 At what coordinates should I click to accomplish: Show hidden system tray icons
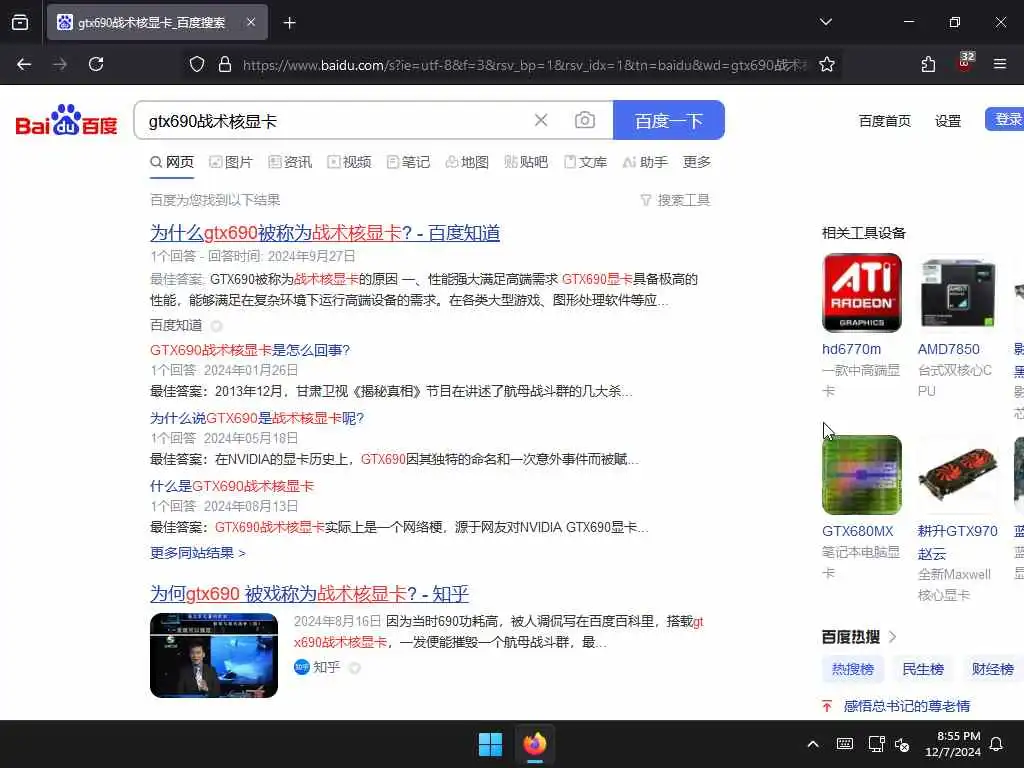click(813, 744)
